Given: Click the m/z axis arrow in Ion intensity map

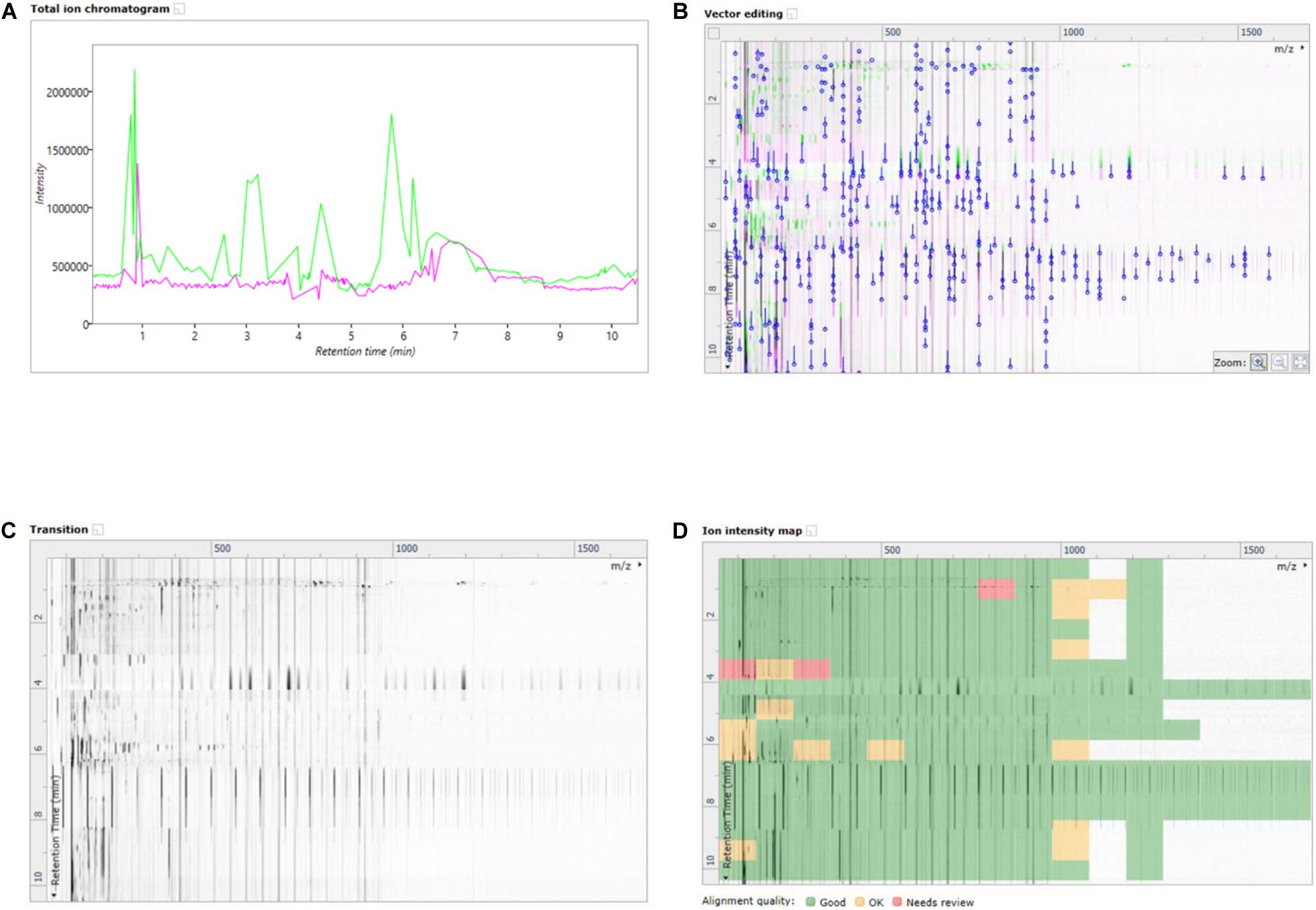Looking at the screenshot, I should tap(1306, 566).
